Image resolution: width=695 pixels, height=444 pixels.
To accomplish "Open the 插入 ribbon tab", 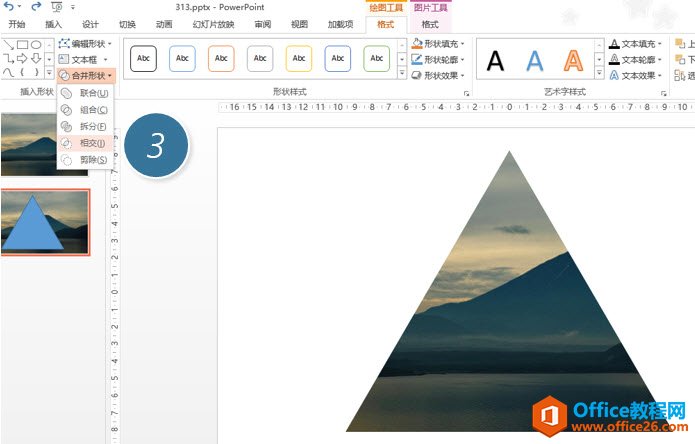I will (x=53, y=24).
